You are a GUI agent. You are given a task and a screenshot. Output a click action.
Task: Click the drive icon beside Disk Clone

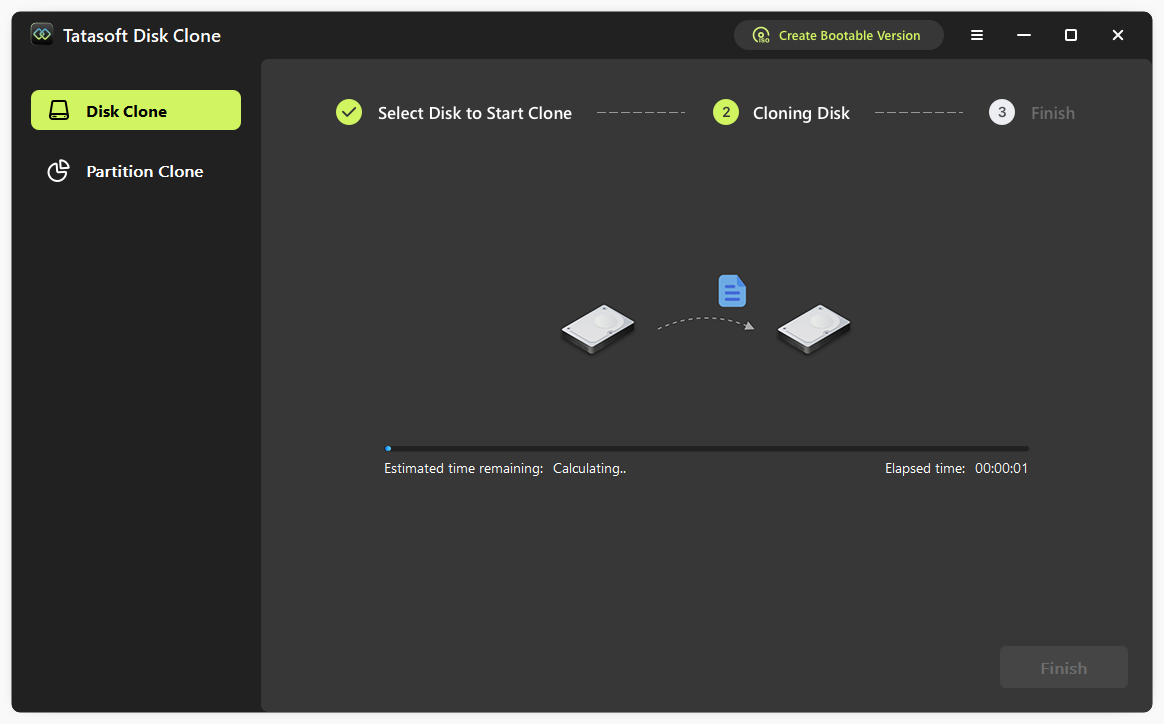[59, 111]
